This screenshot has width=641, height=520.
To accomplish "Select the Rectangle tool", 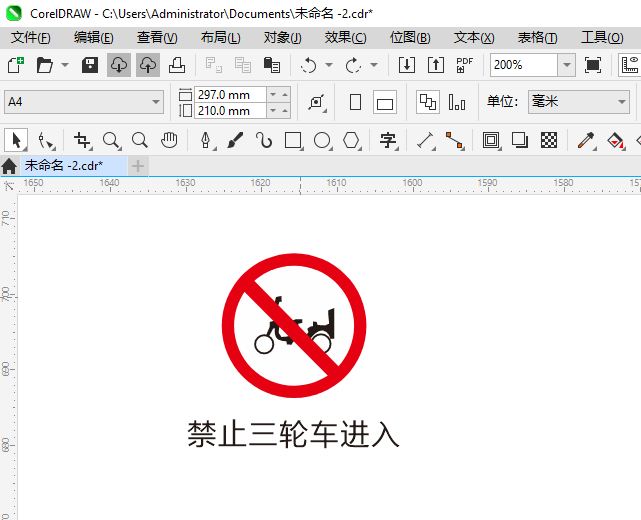I will click(294, 141).
